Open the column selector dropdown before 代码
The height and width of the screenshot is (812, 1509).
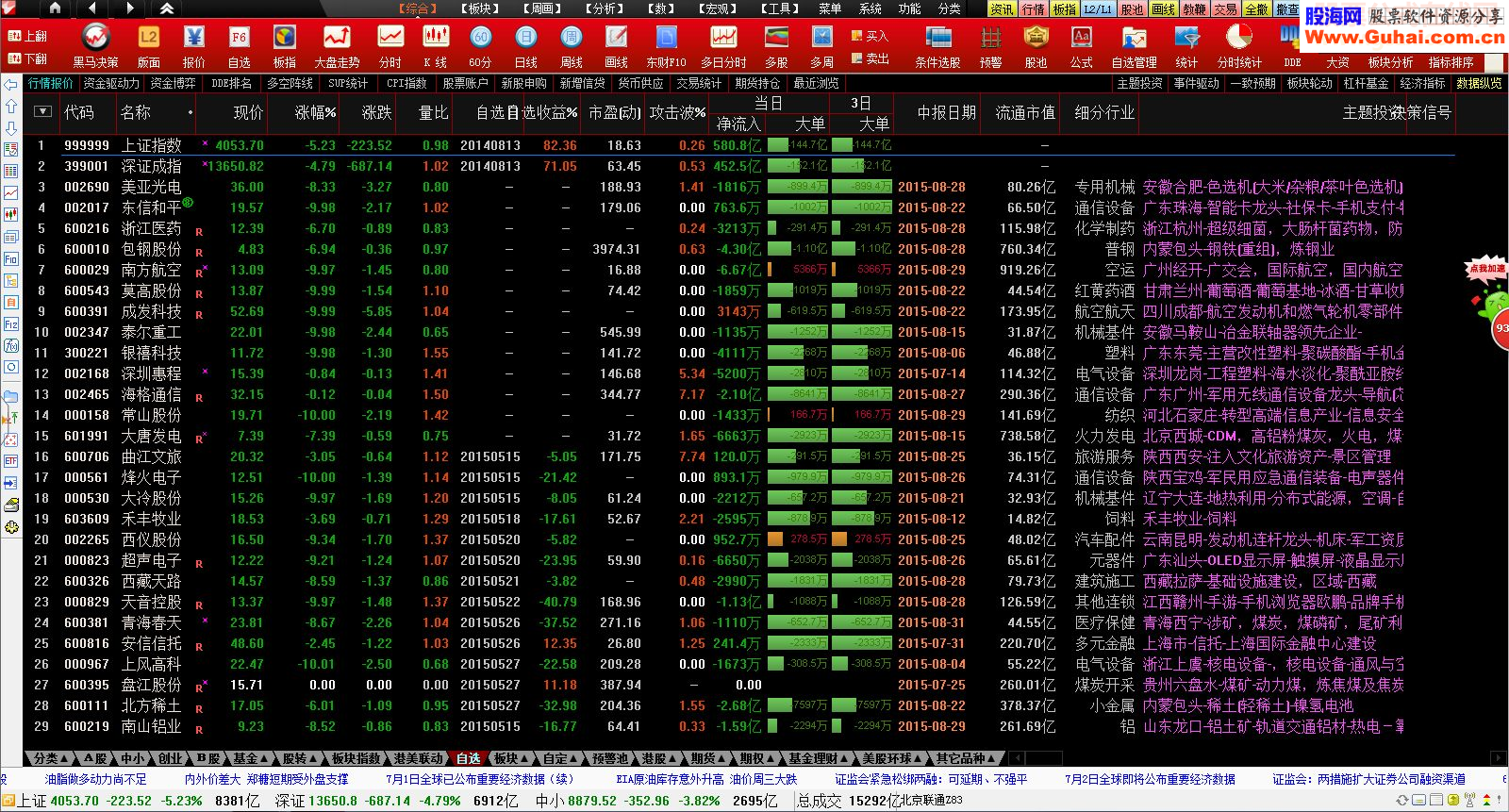[x=42, y=111]
